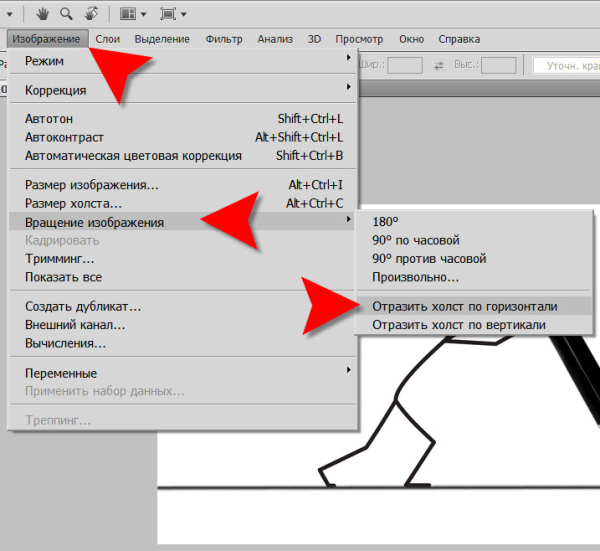The height and width of the screenshot is (551, 600).
Task: Click the Выс. height input field
Action: click(x=499, y=65)
